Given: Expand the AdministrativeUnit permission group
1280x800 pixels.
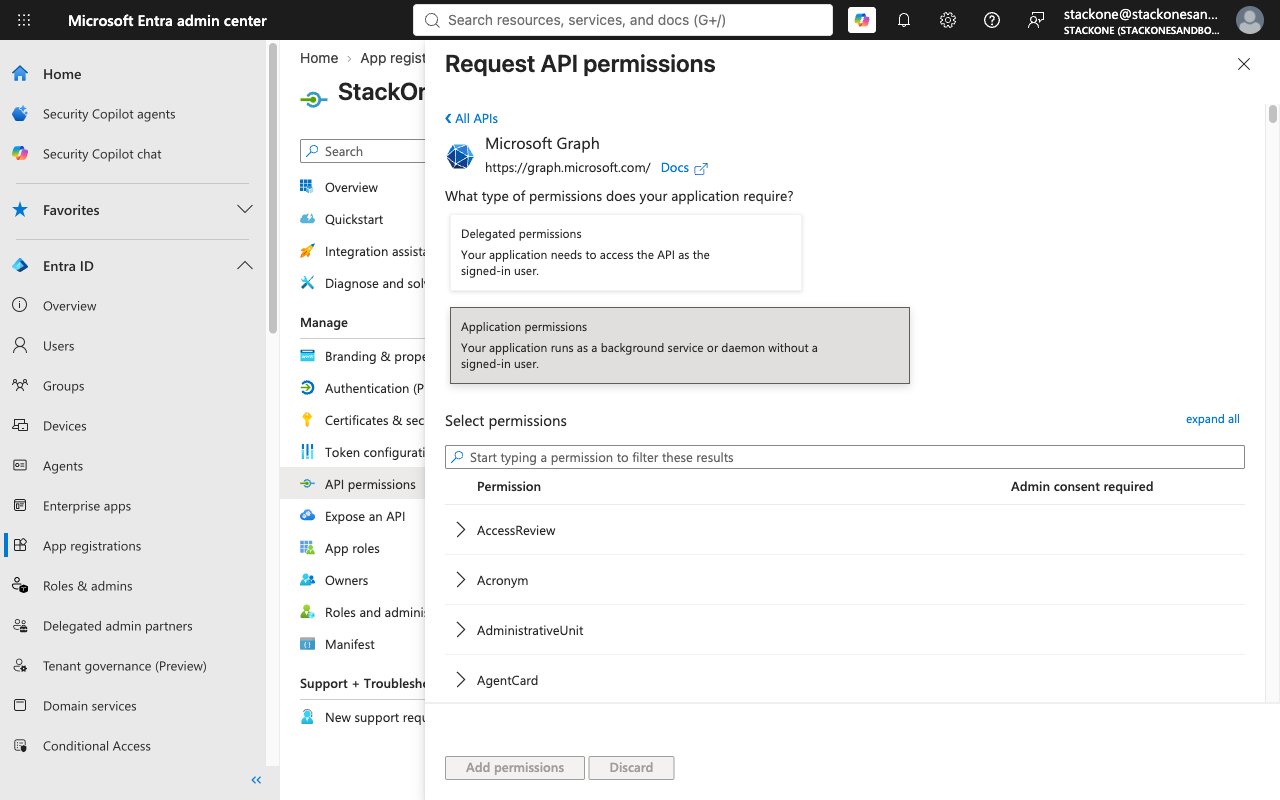Looking at the screenshot, I should [x=461, y=630].
